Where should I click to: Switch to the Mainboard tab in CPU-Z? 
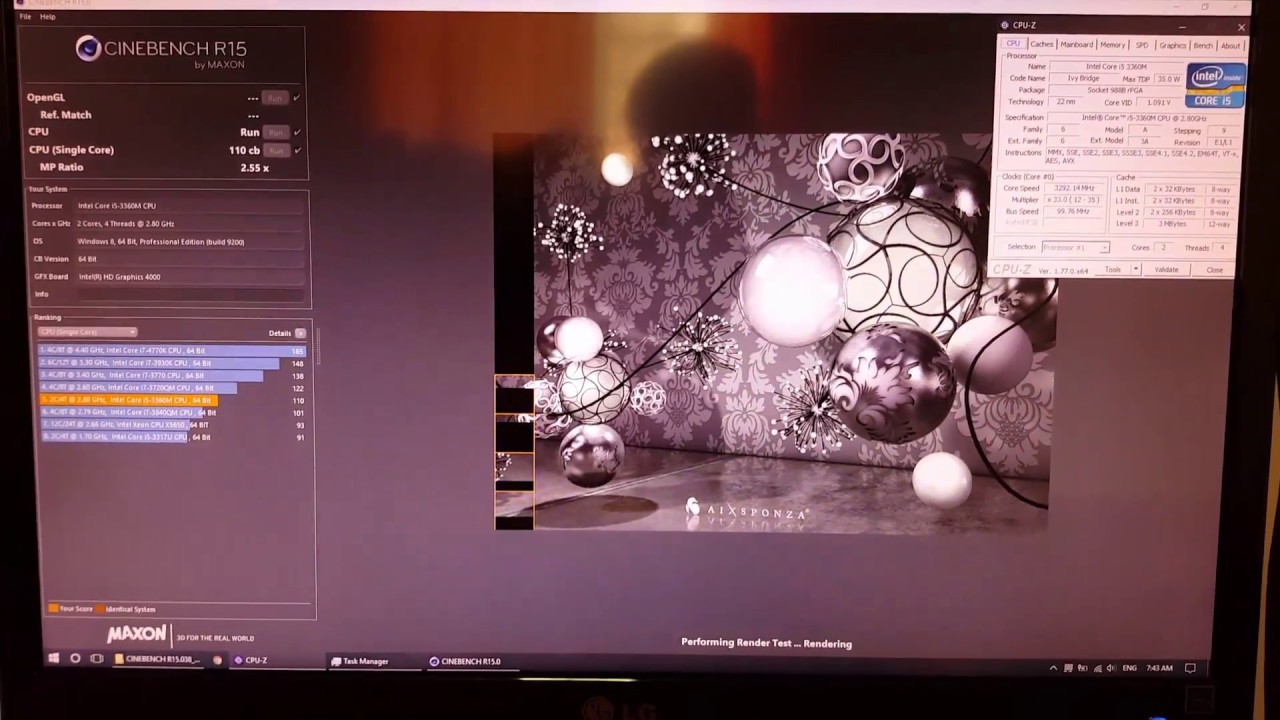[x=1077, y=45]
